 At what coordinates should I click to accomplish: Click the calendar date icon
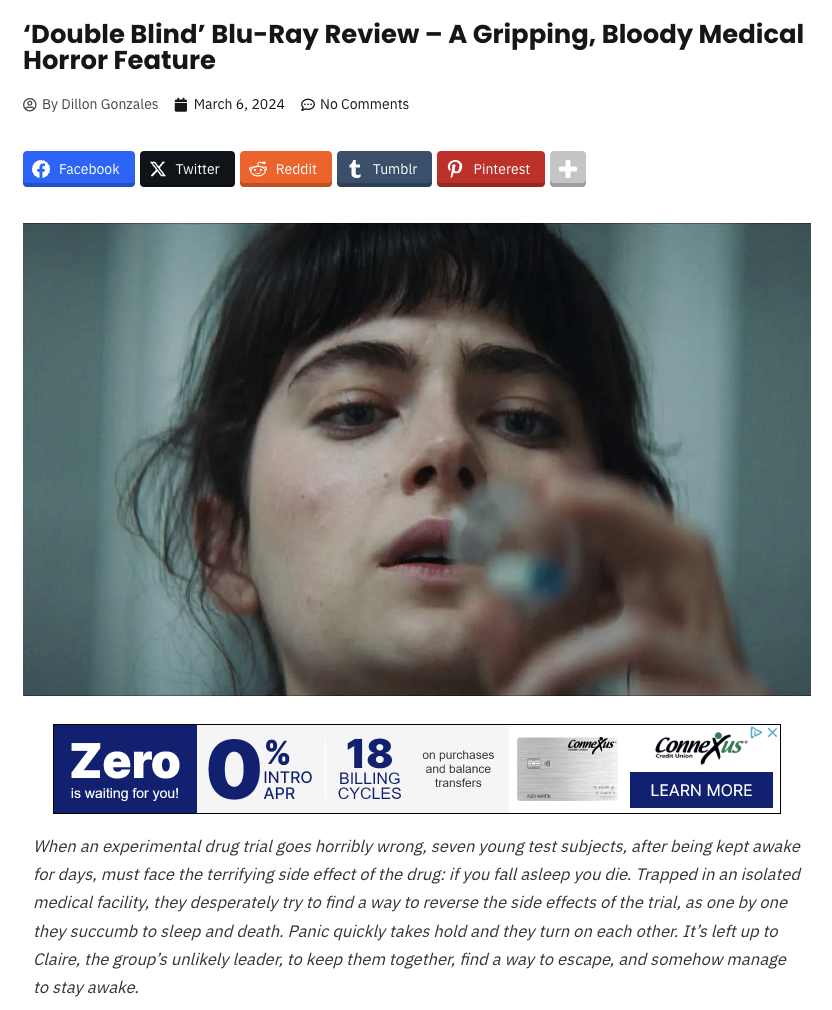pyautogui.click(x=181, y=104)
